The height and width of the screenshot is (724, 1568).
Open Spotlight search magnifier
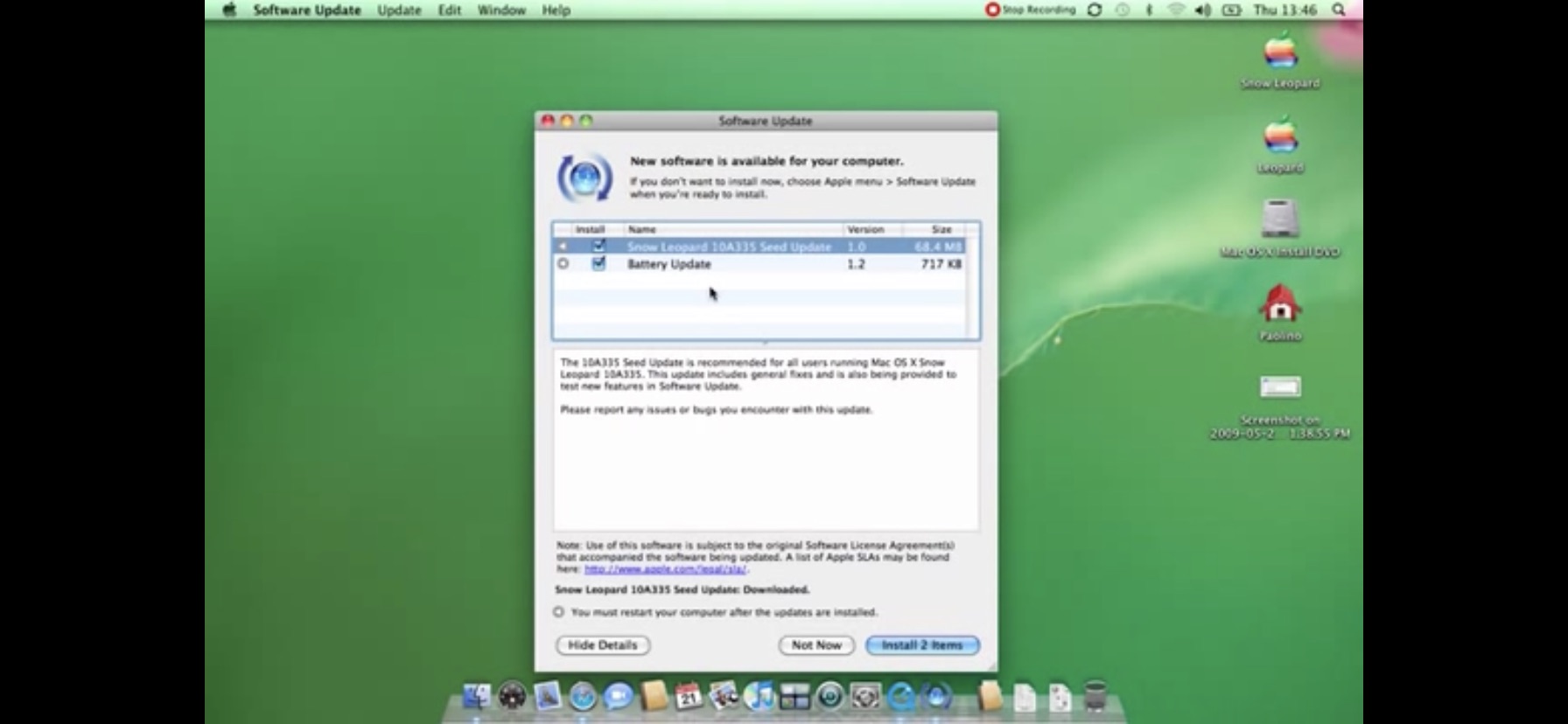pos(1339,10)
